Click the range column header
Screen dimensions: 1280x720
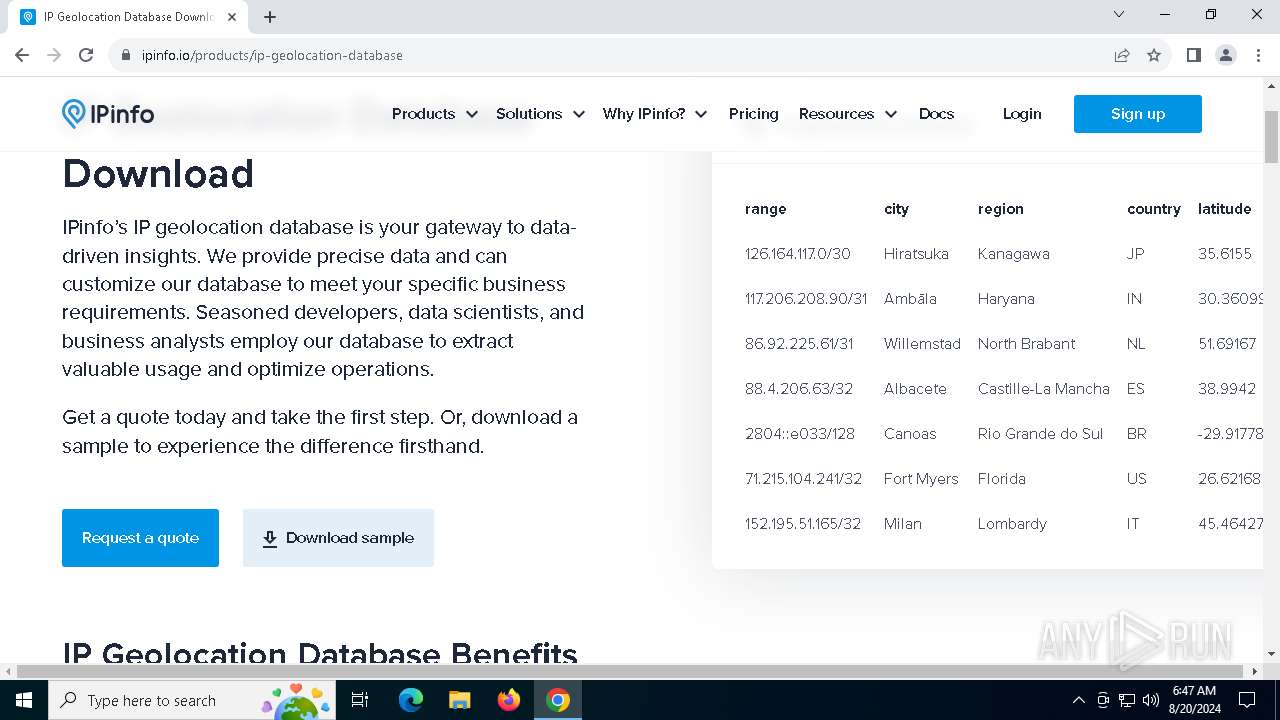(x=765, y=209)
